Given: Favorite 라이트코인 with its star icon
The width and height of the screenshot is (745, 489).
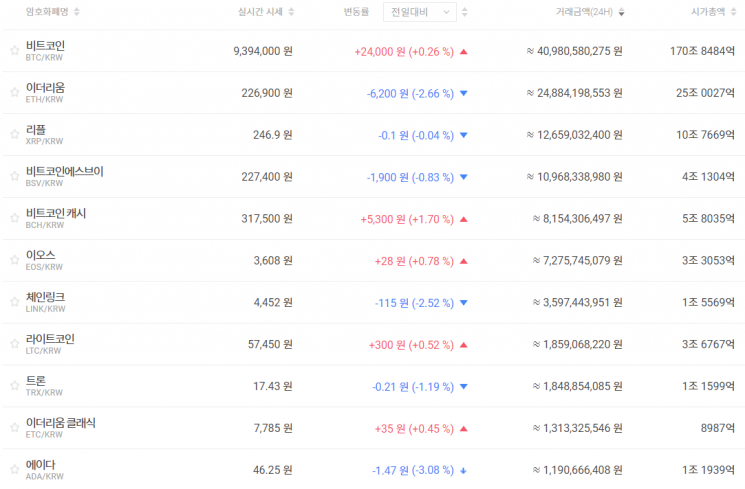Looking at the screenshot, I should [15, 344].
